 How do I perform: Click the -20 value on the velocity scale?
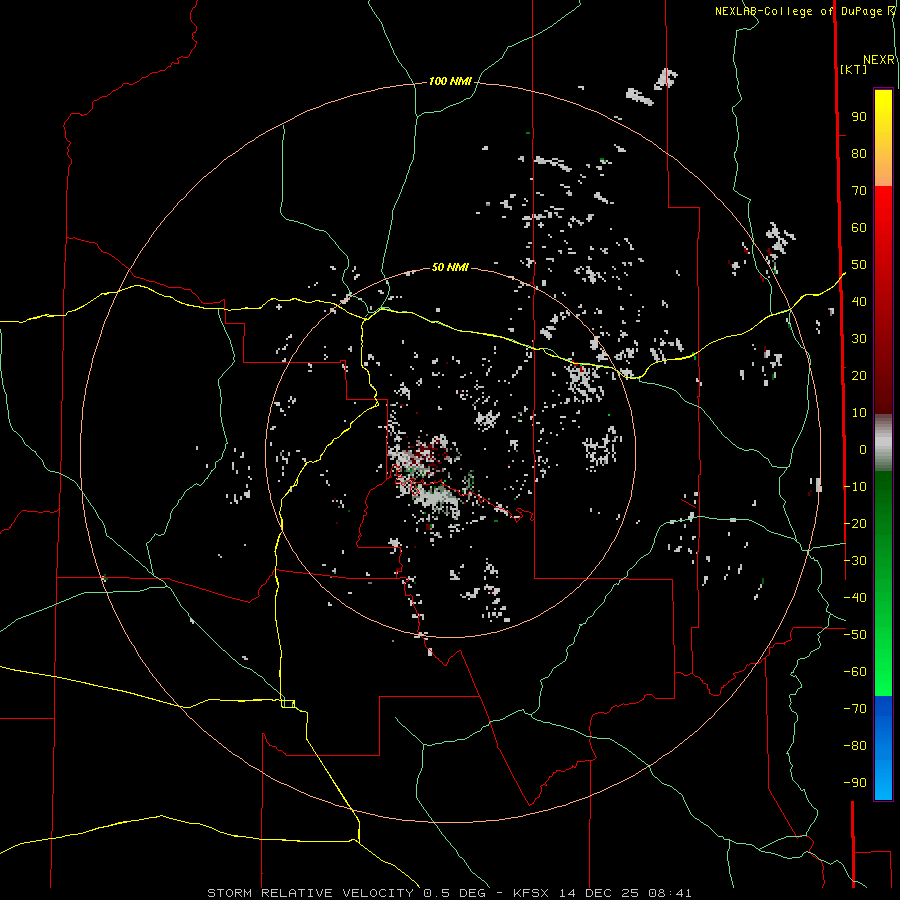[855, 523]
